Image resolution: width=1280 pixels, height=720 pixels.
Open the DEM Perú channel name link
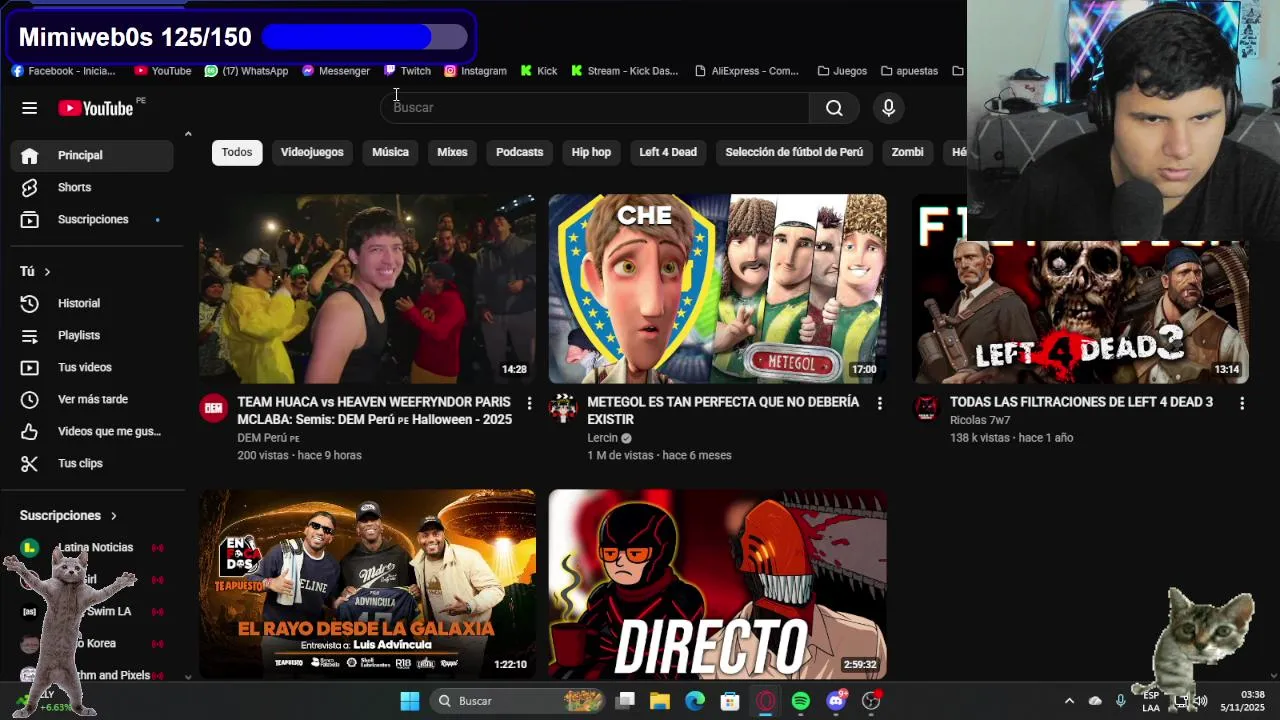tap(262, 438)
